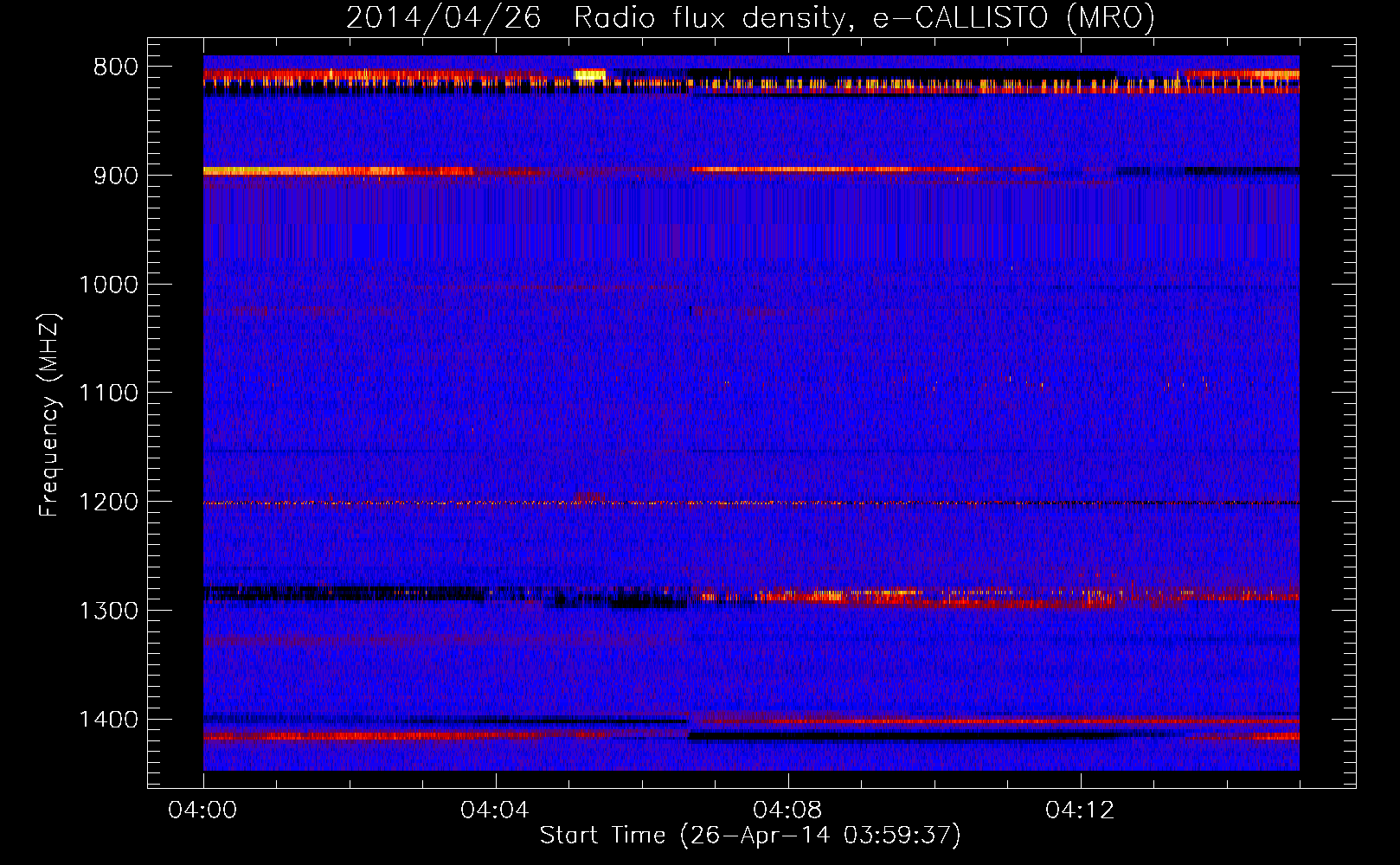Click the bright yellow burst near 800 MHz
The image size is (1400, 865).
click(x=590, y=75)
